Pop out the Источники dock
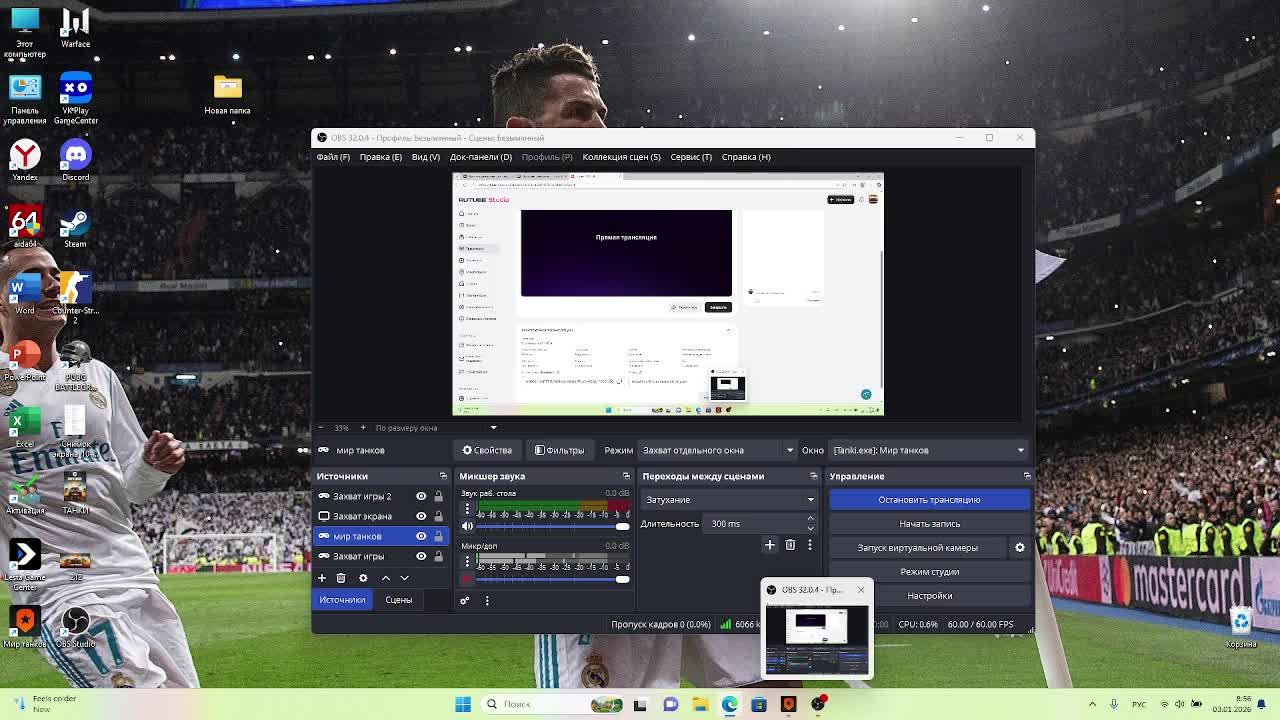 tap(443, 476)
